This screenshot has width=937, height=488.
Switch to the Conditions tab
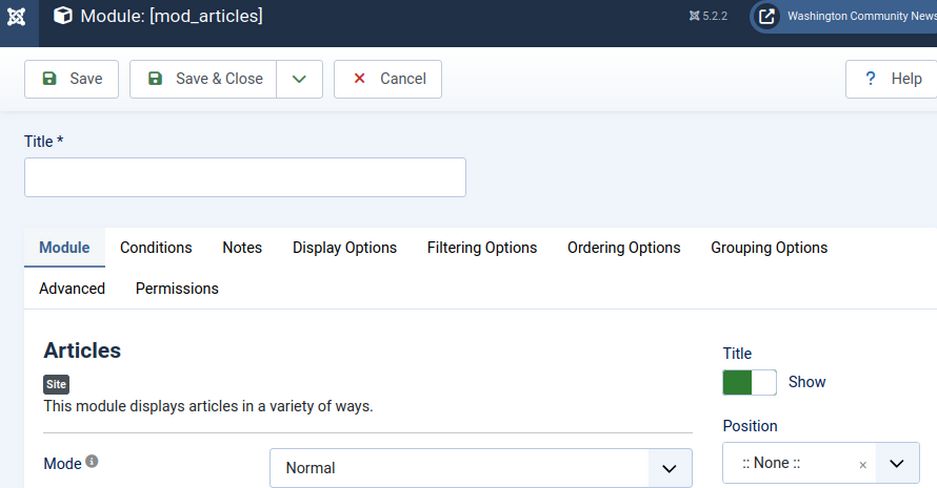[x=156, y=248]
